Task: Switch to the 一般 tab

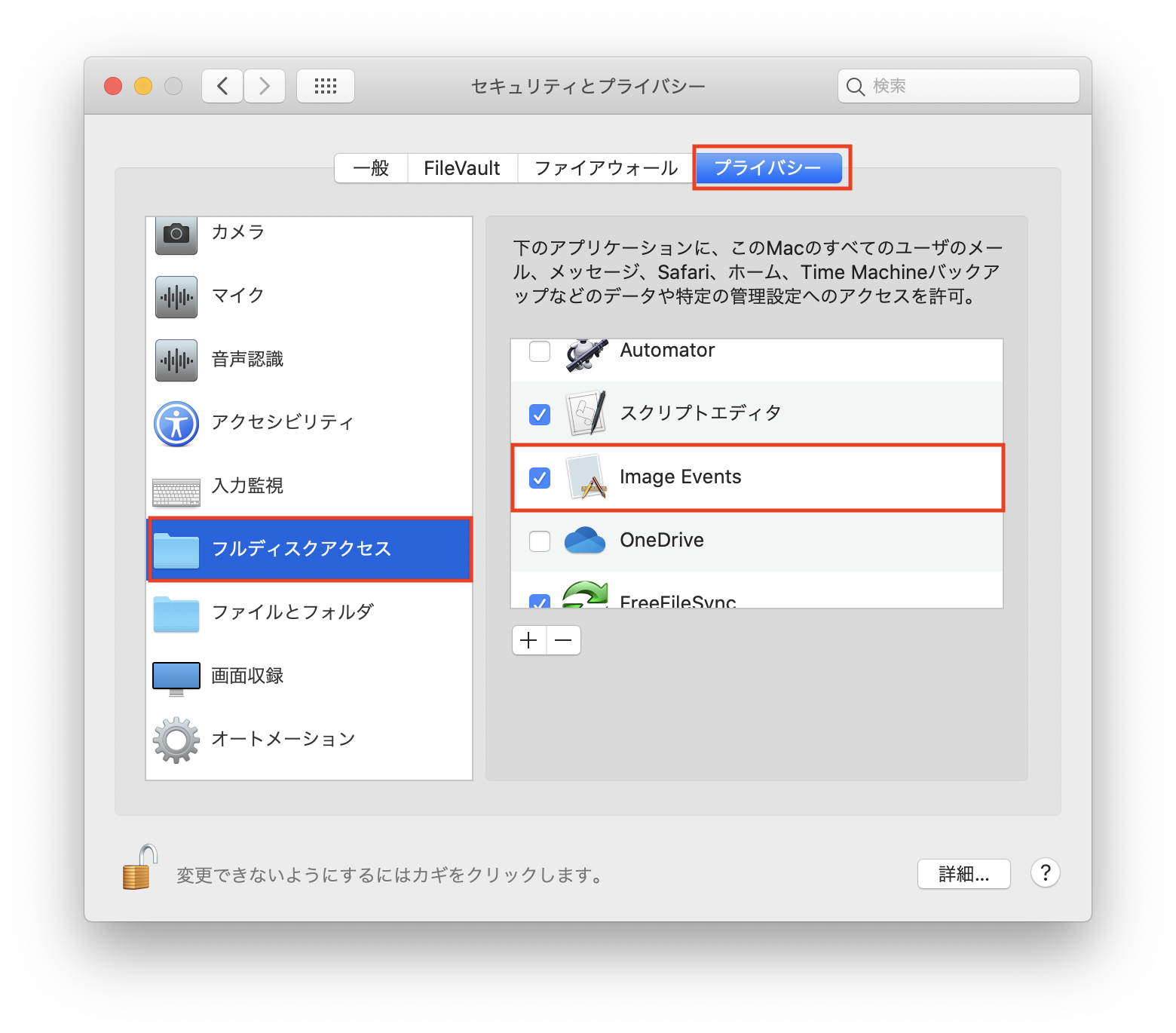Action: [371, 168]
